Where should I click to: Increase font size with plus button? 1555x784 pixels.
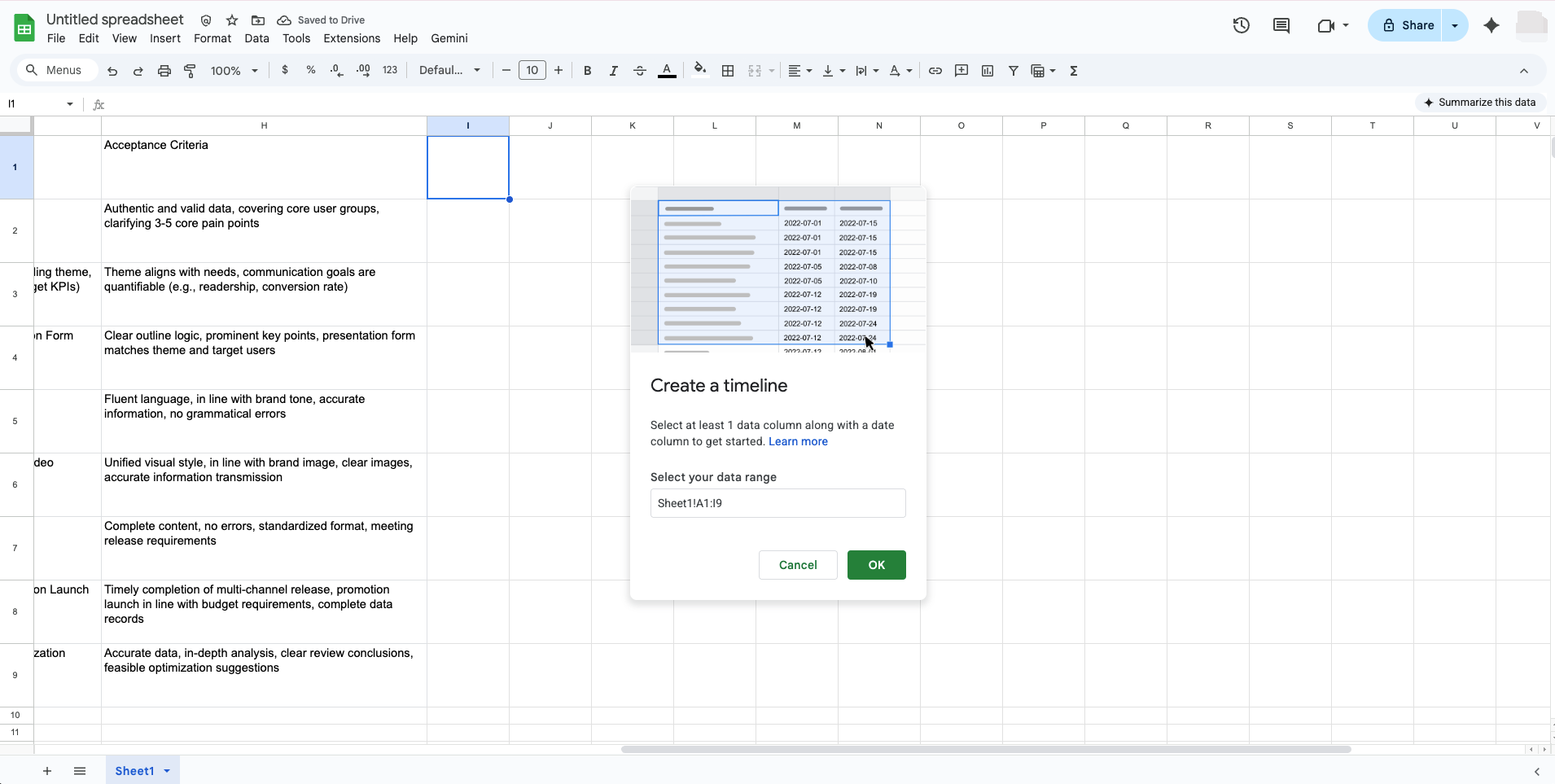click(558, 70)
